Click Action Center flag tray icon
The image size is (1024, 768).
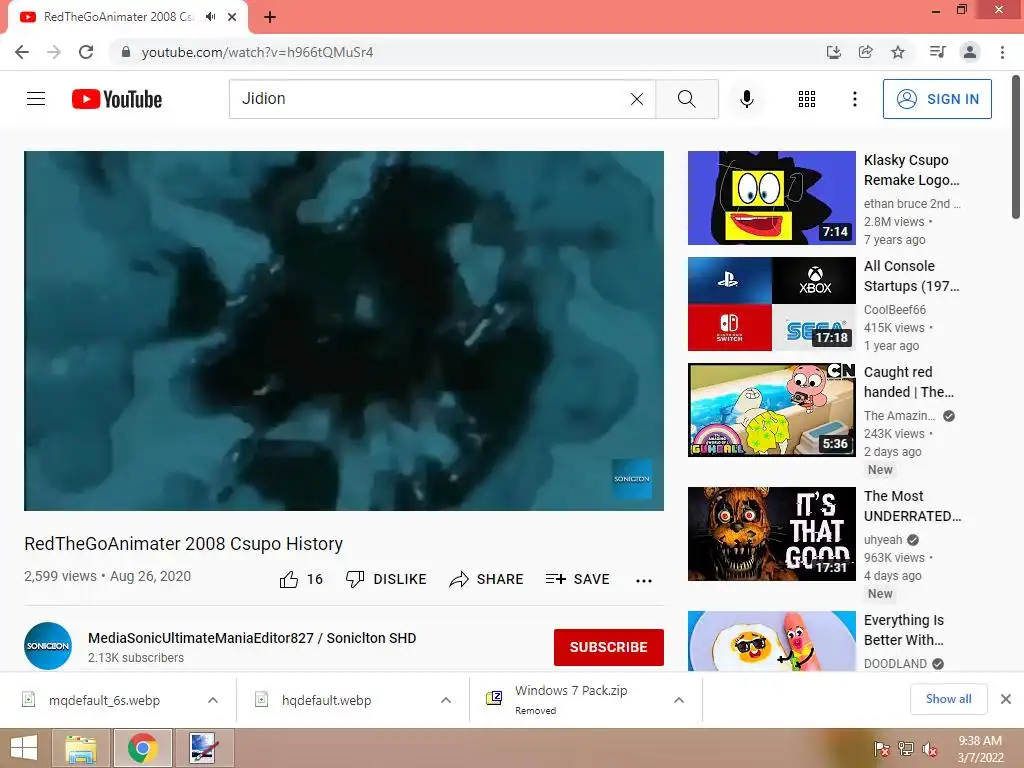[x=881, y=749]
